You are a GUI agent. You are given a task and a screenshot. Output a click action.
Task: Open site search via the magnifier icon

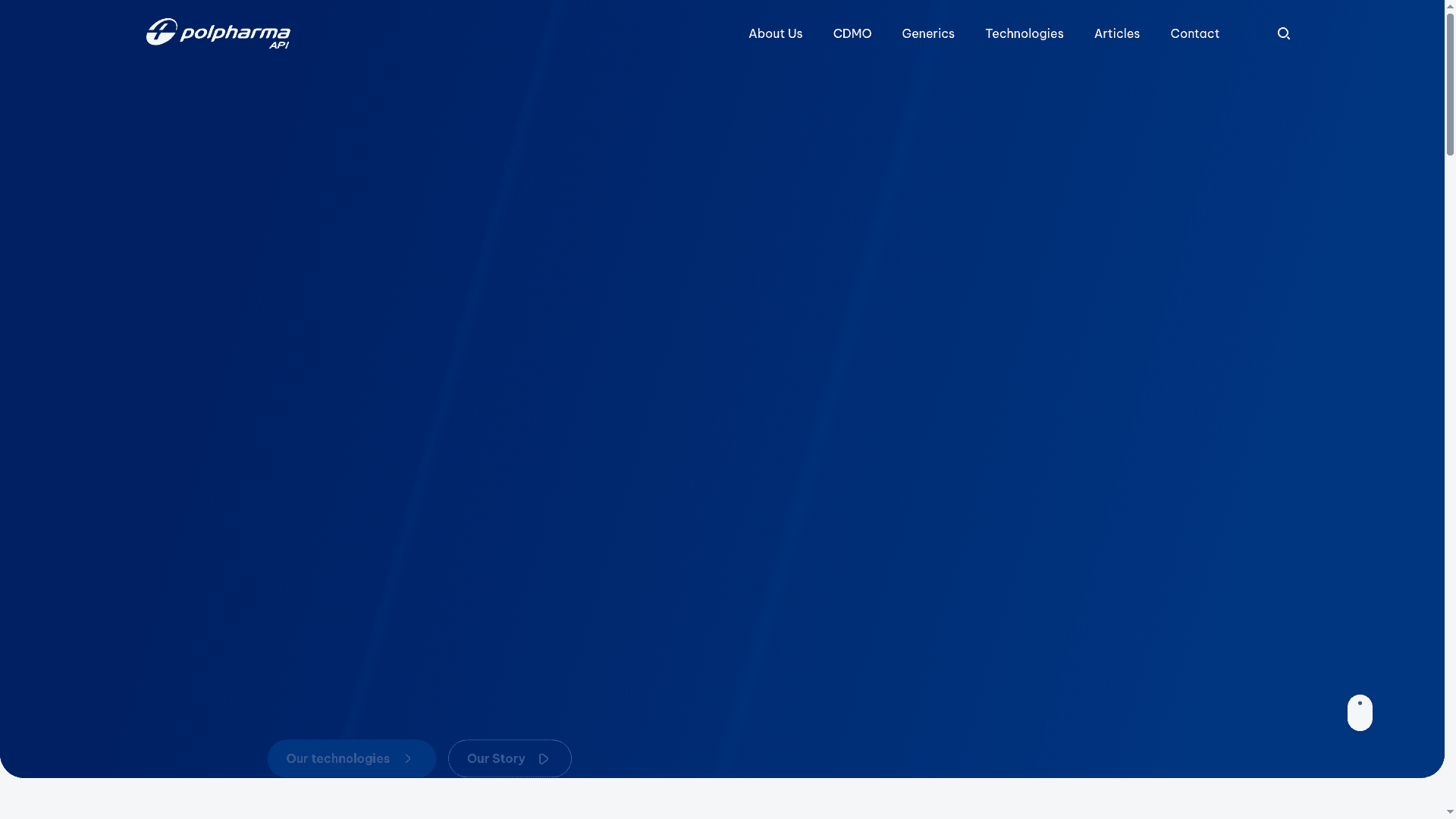1283,33
